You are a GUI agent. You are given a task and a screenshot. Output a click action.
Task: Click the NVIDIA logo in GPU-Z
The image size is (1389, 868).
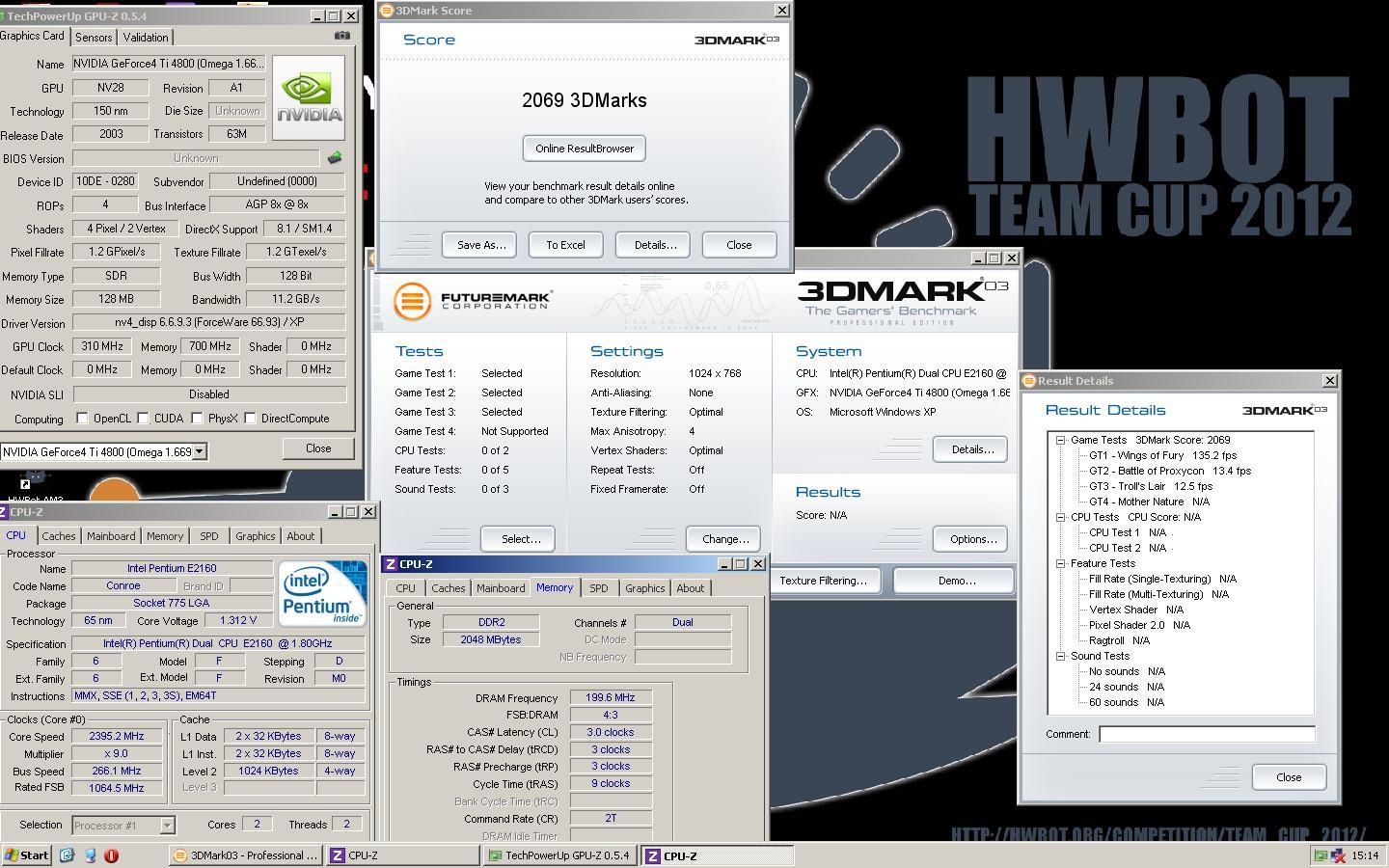(309, 98)
